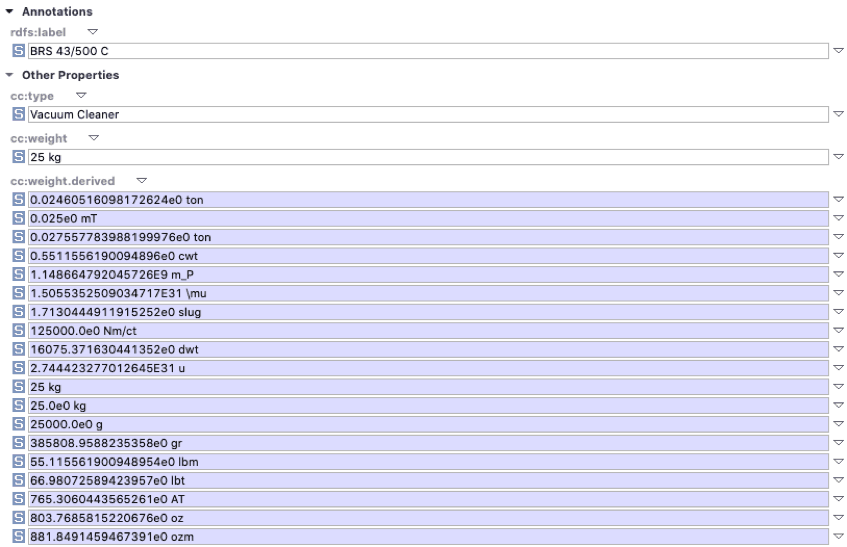The width and height of the screenshot is (847, 547).
Task: Click the cc:weight 25 kg text field
Action: tap(420, 157)
